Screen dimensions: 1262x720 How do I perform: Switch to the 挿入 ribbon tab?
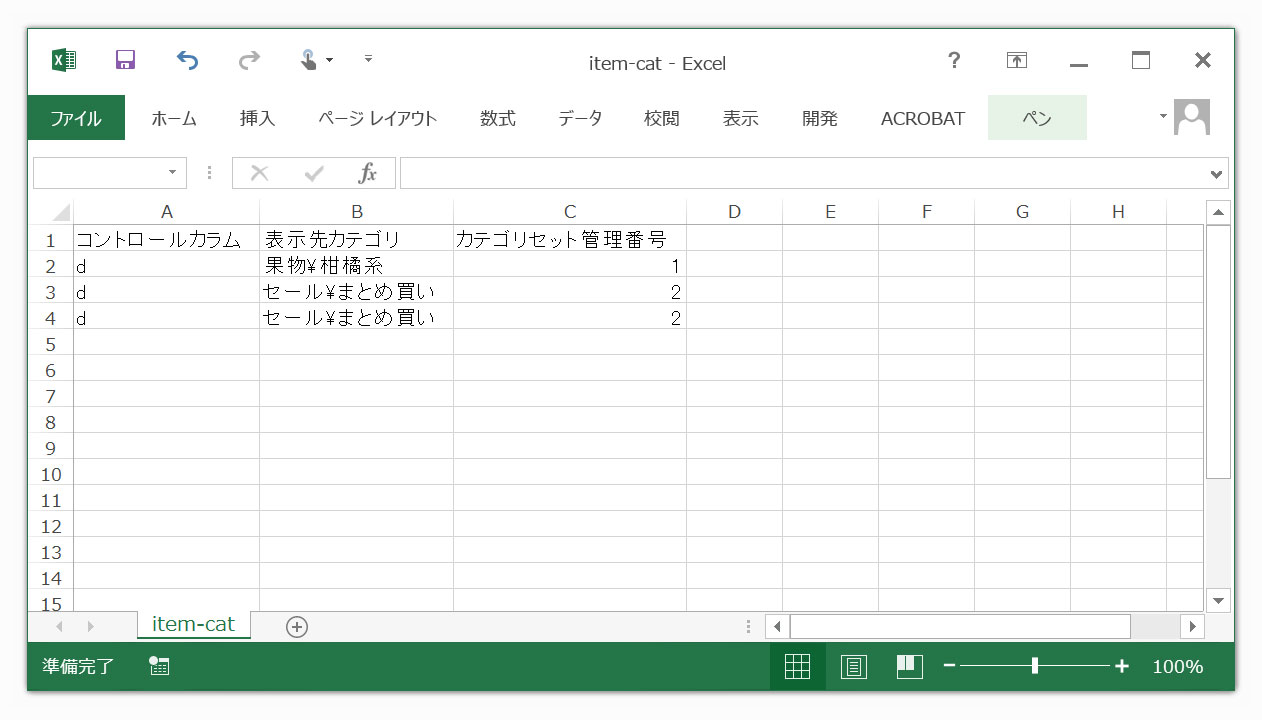(257, 118)
